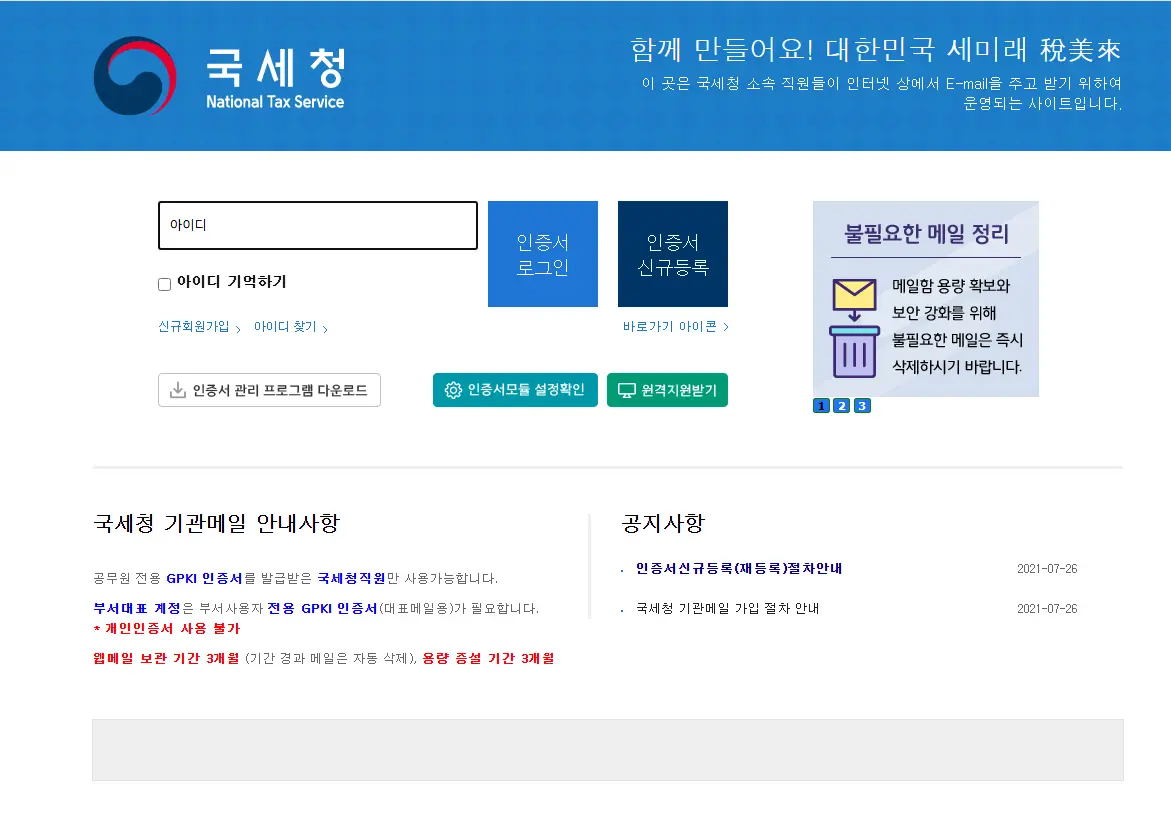
Task: Open notice 국세청 기관메일 가입 절차 안내
Action: [727, 609]
